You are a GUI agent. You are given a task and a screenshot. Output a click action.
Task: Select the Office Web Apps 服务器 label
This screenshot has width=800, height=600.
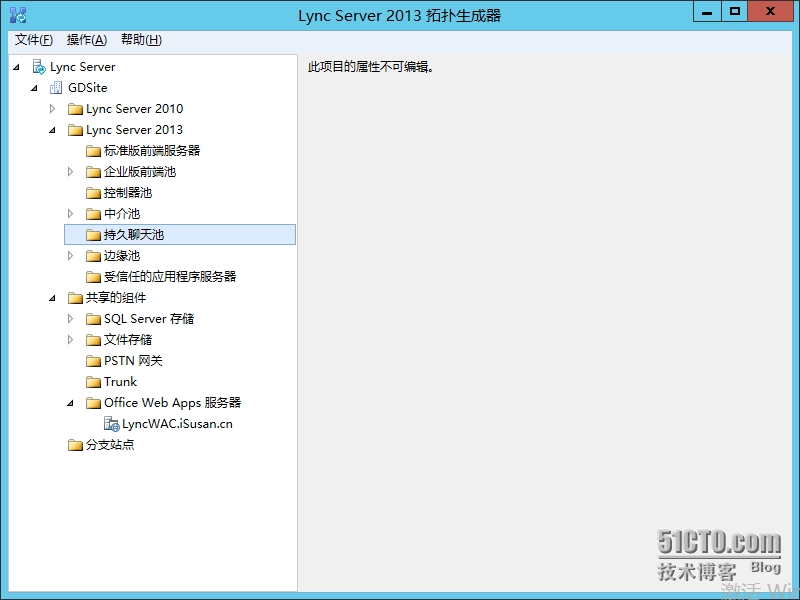(172, 403)
